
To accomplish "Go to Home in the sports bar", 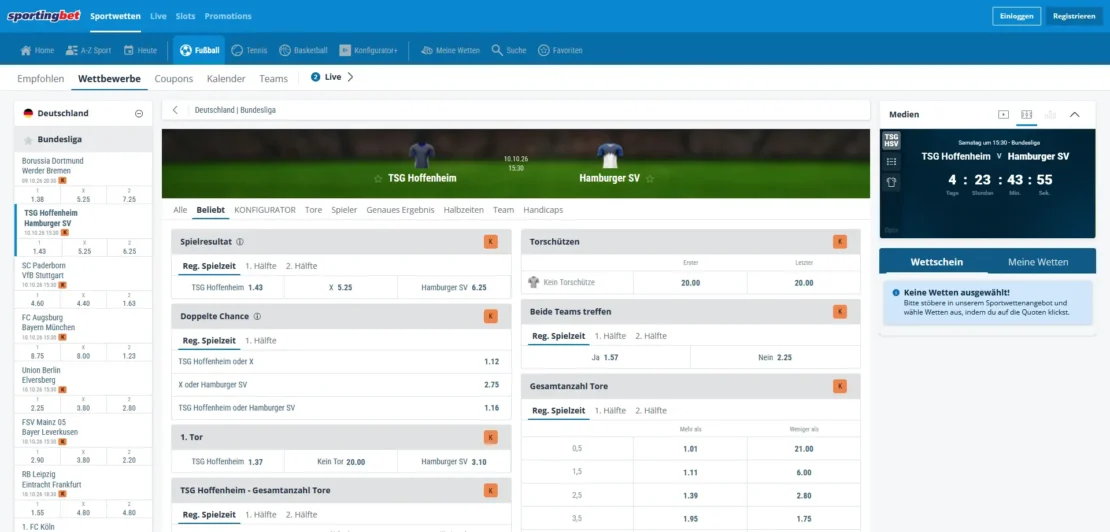I will pos(38,50).
